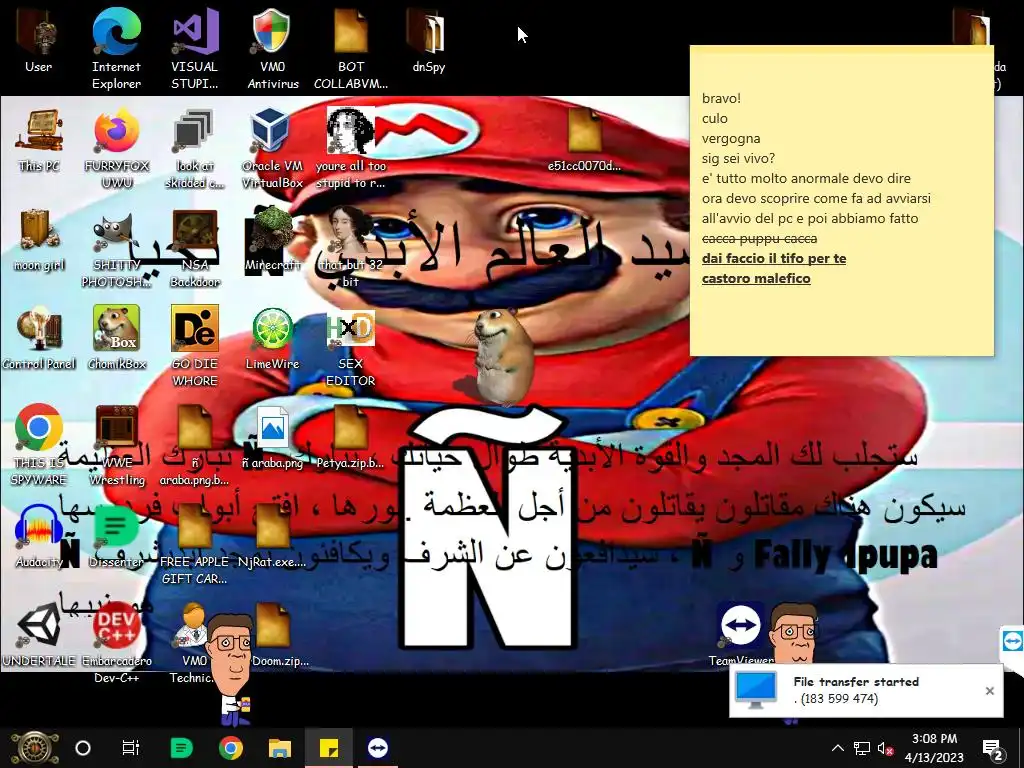Open the Embarcadero Dev-C++ icon
Viewport: 1024px width, 768px height.
(116, 627)
